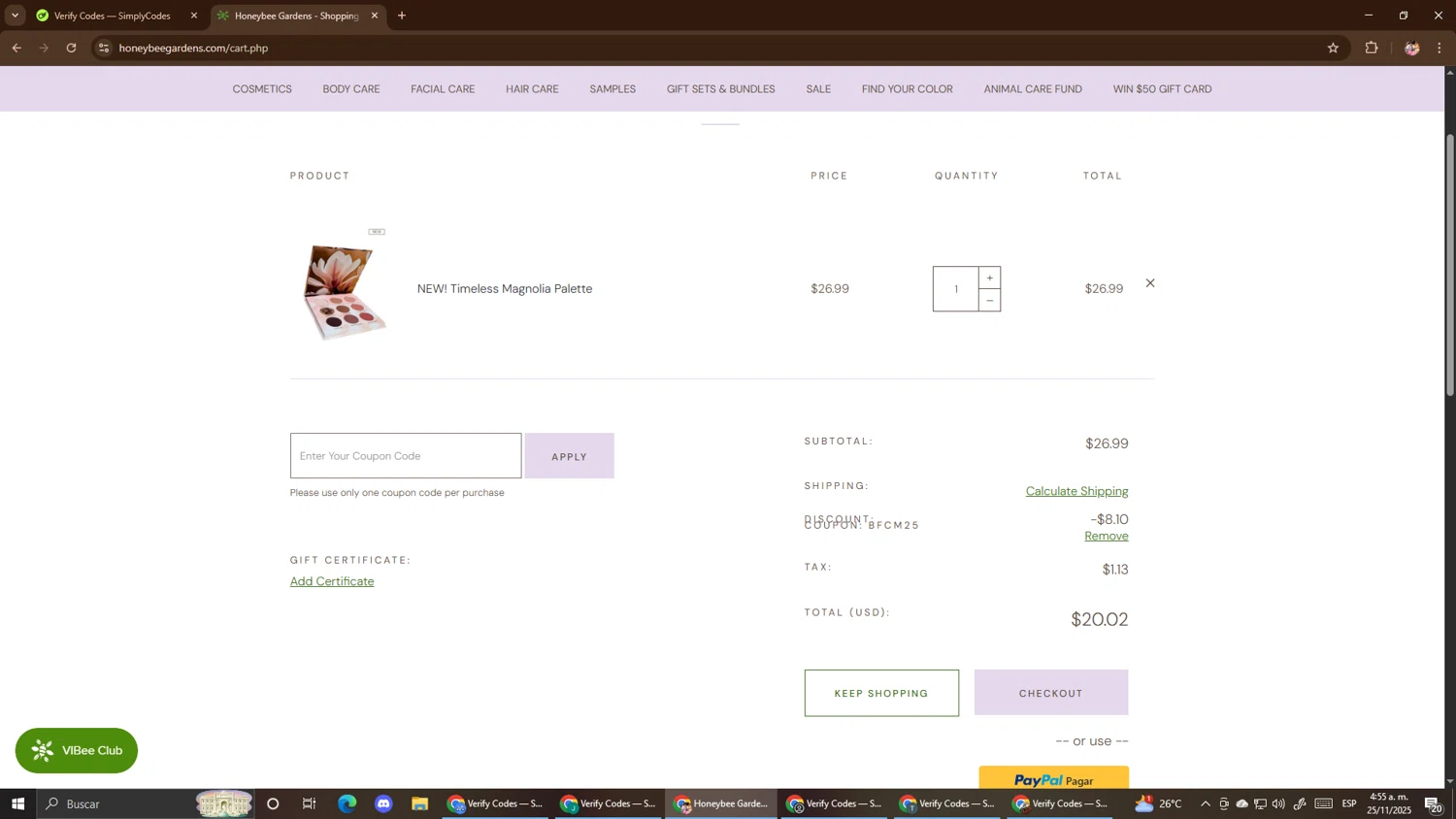1456x819 pixels.
Task: Open Discord from taskbar
Action: click(x=383, y=803)
